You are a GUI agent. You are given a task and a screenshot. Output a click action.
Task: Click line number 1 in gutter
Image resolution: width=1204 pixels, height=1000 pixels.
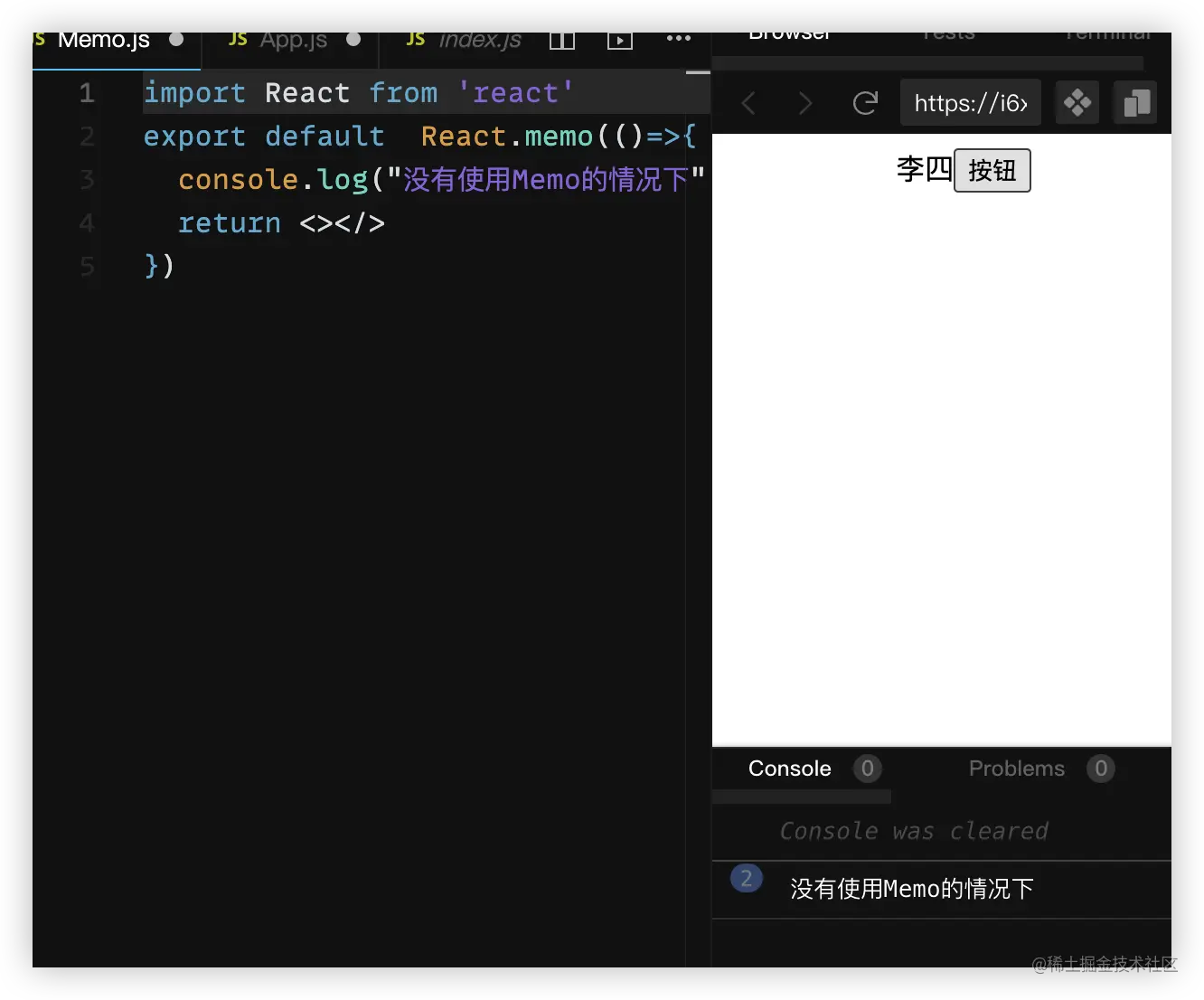(x=87, y=93)
